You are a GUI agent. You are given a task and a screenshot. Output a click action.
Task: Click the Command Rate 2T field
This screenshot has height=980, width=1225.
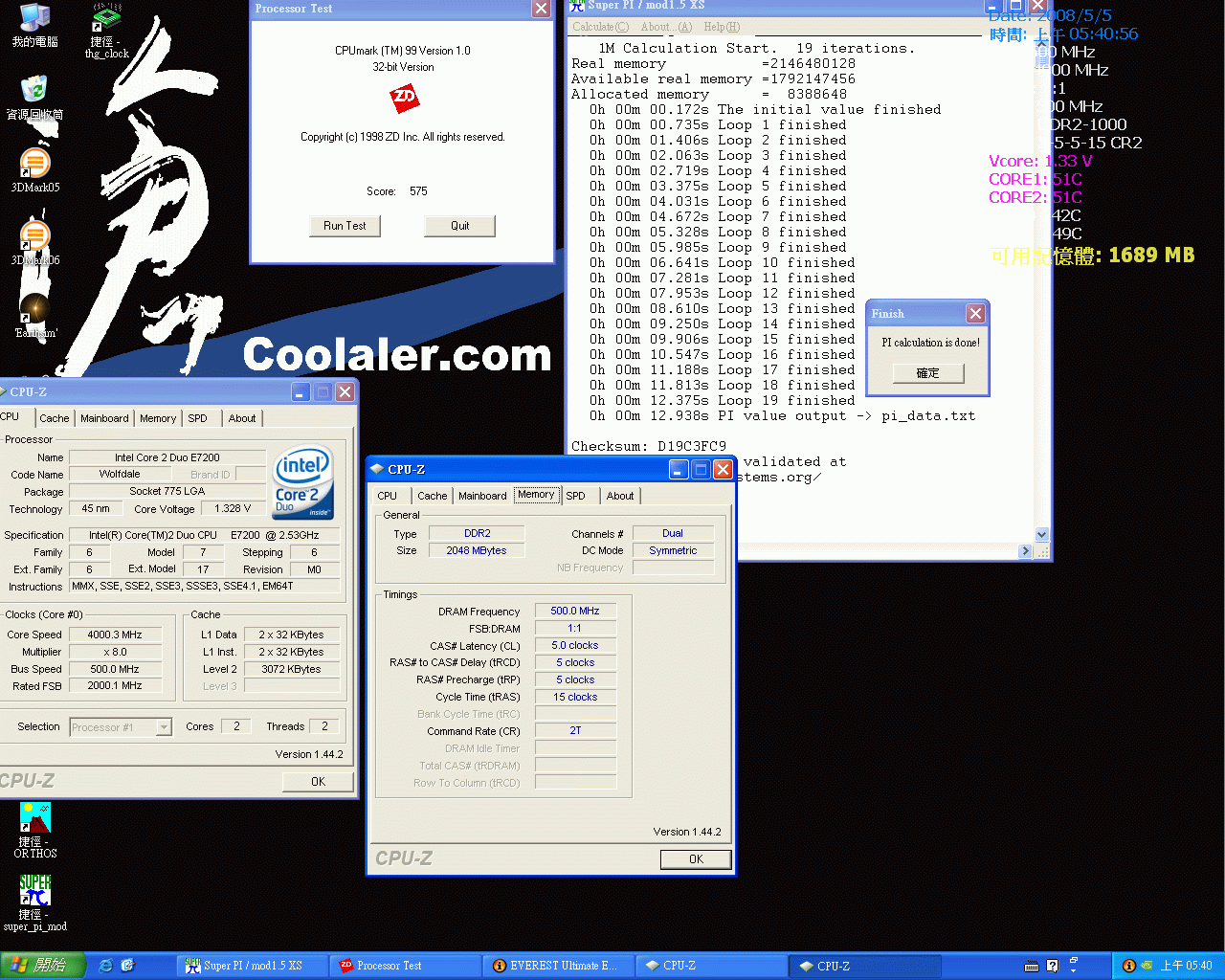[x=575, y=730]
